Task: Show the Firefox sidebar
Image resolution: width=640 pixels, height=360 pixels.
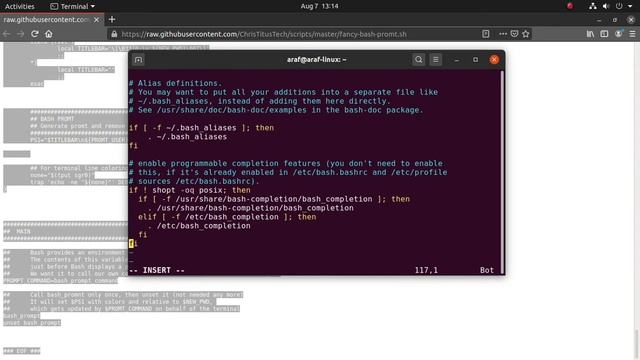Action: (604, 34)
